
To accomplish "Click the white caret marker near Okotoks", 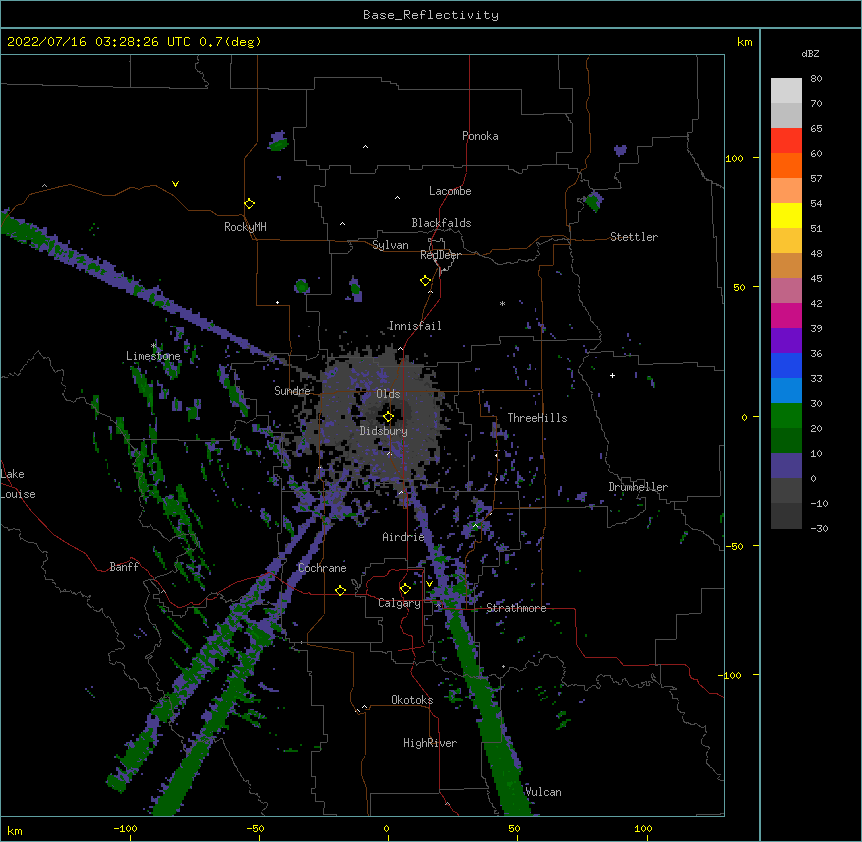I will tap(364, 707).
